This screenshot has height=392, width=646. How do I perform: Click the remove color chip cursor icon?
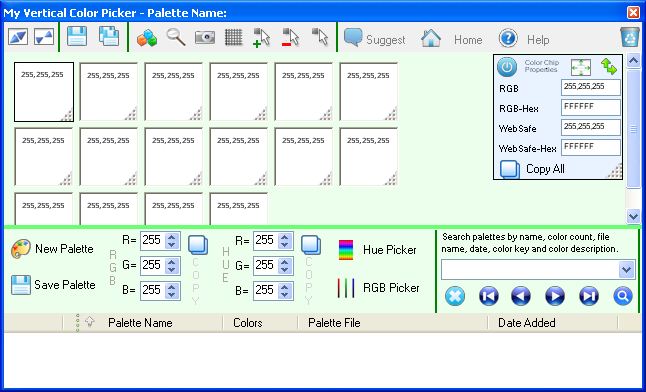[290, 37]
